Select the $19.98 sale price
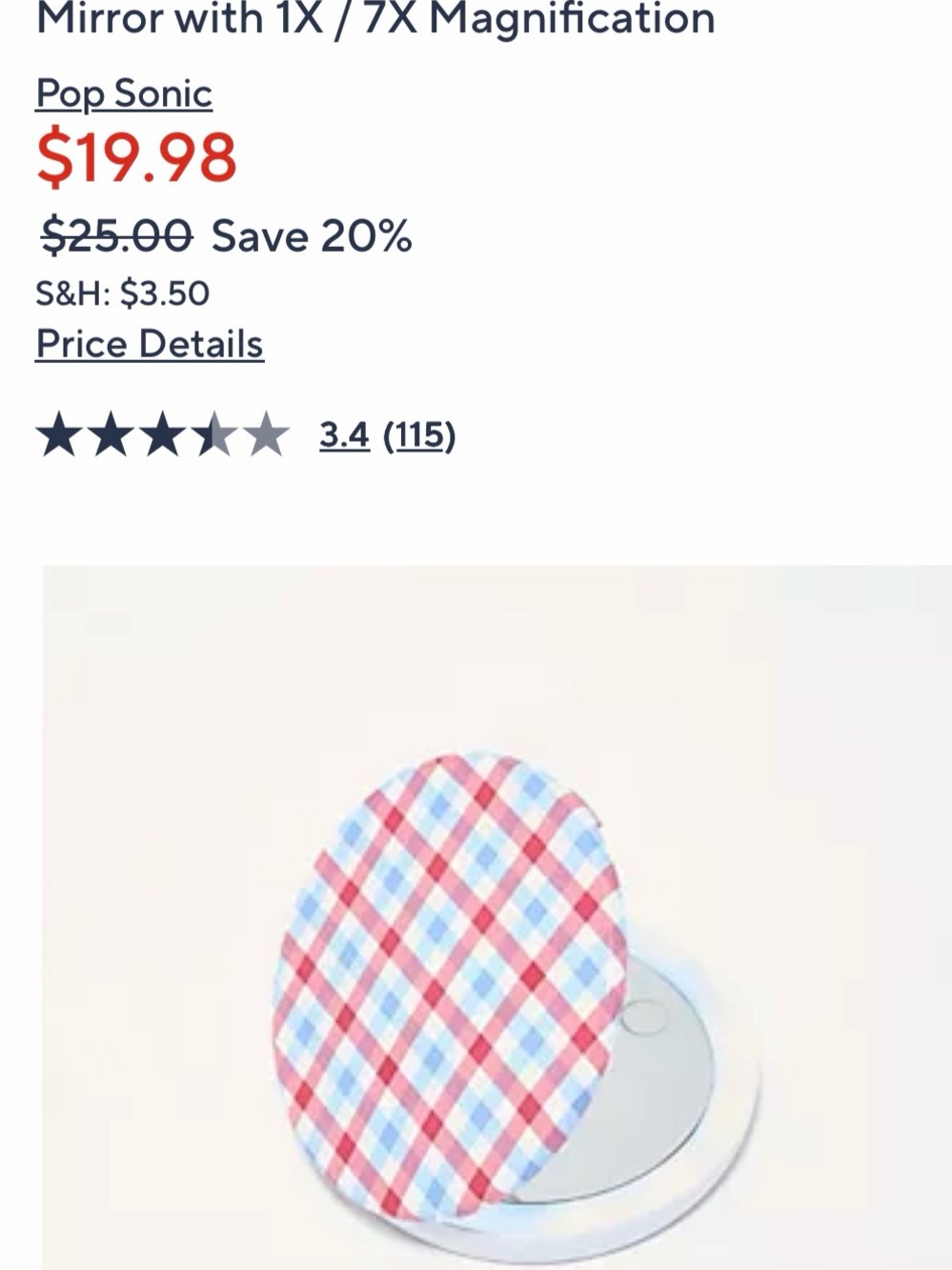Image resolution: width=952 pixels, height=1270 pixels. pyautogui.click(x=136, y=157)
